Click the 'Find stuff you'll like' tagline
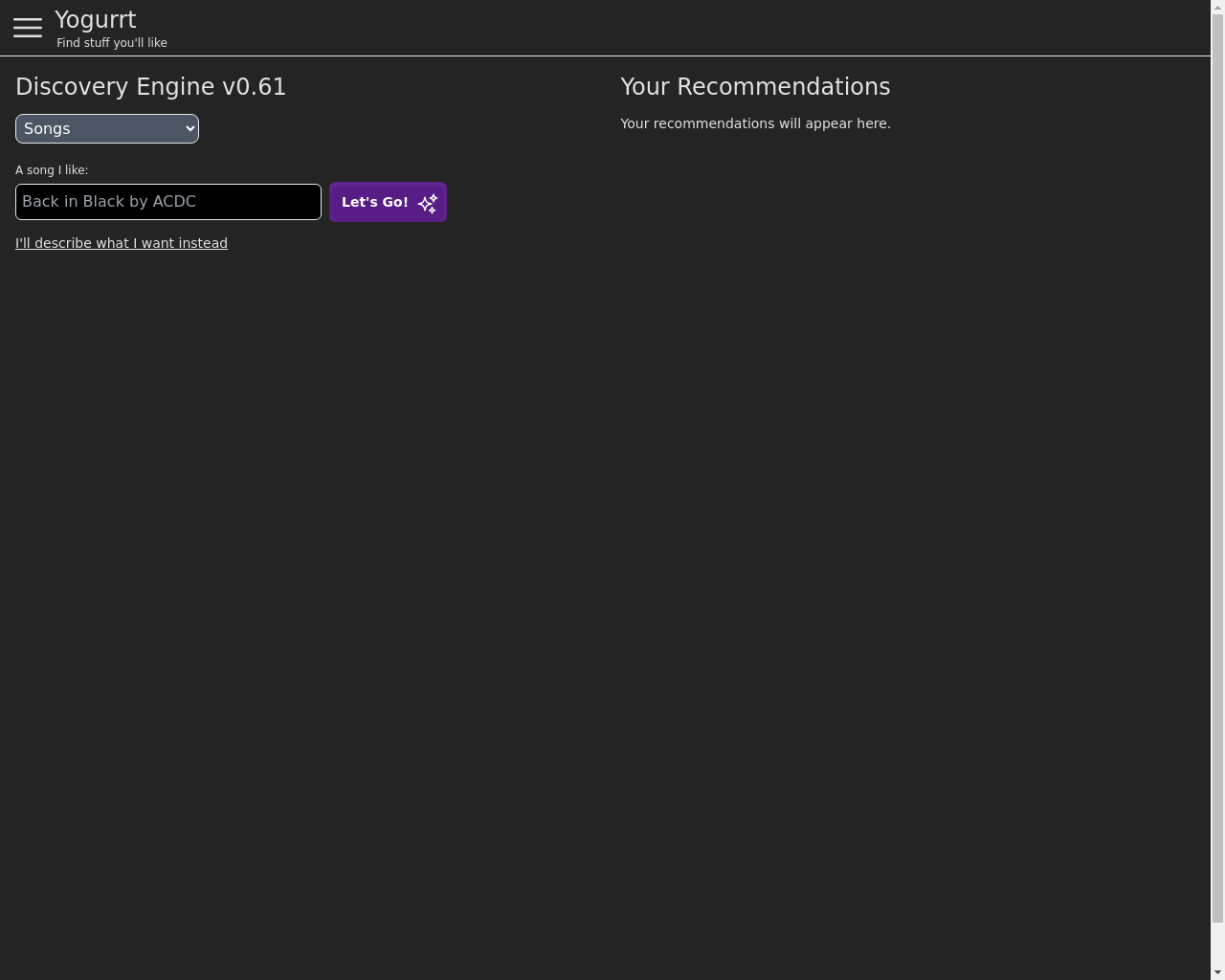The image size is (1225, 980). (x=112, y=43)
